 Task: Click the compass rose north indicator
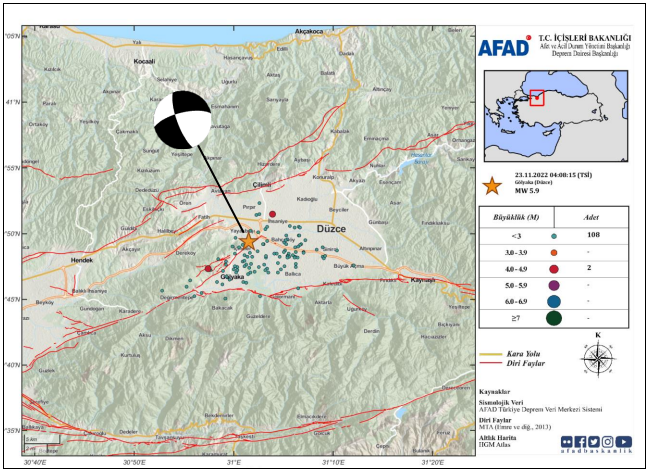click(597, 357)
